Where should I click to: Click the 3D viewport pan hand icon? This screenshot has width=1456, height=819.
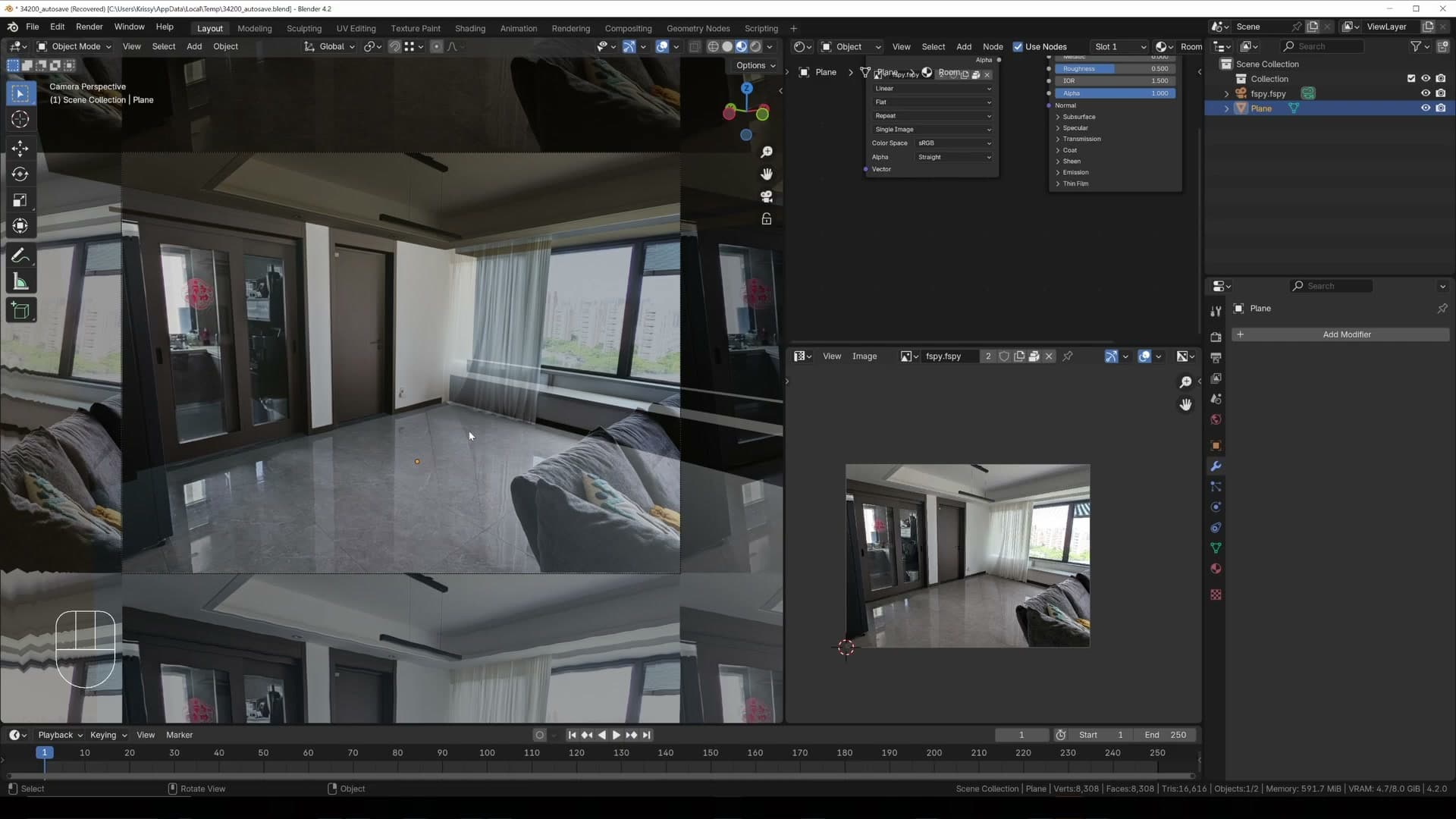click(767, 174)
